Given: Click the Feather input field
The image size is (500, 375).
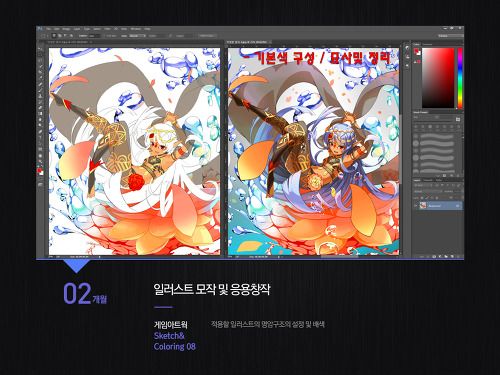Looking at the screenshot, I should coord(95,35).
